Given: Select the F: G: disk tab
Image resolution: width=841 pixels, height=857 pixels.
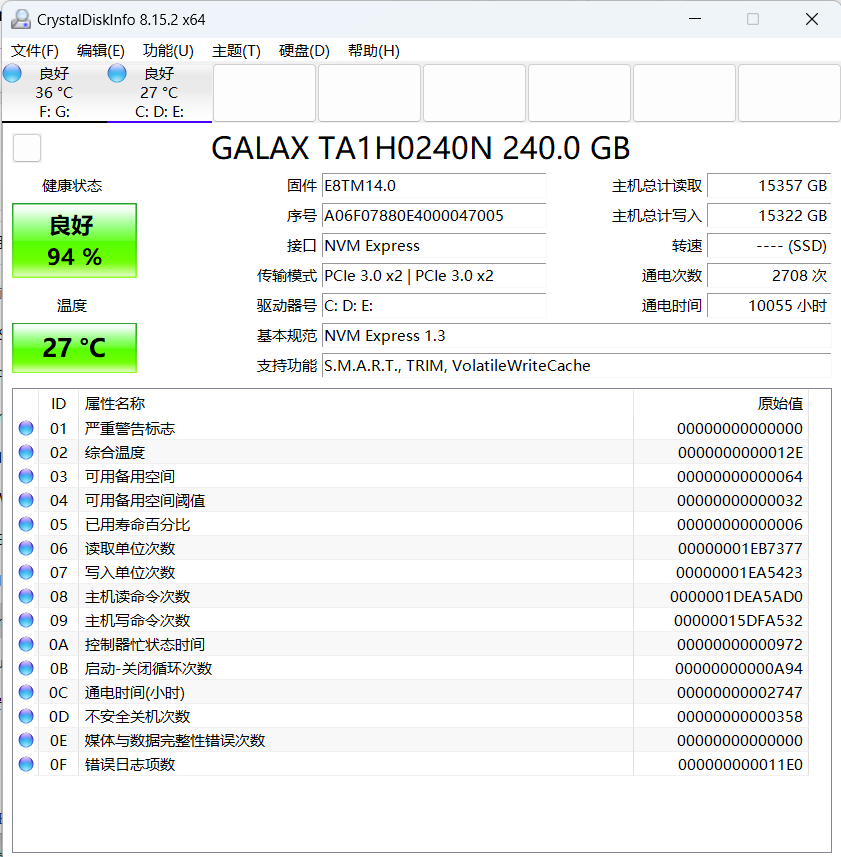Looking at the screenshot, I should tap(54, 93).
